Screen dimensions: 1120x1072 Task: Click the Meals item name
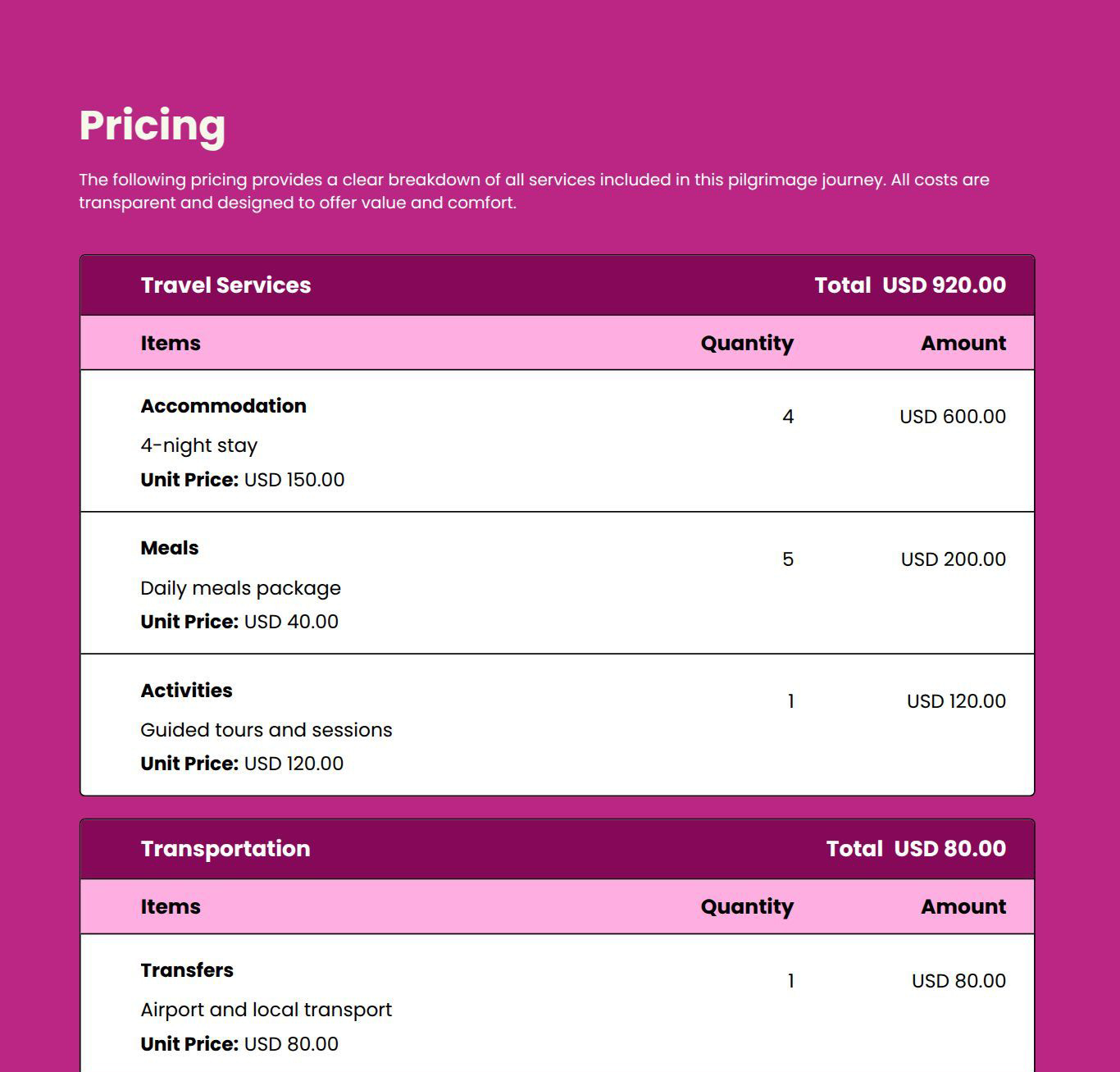(x=169, y=548)
